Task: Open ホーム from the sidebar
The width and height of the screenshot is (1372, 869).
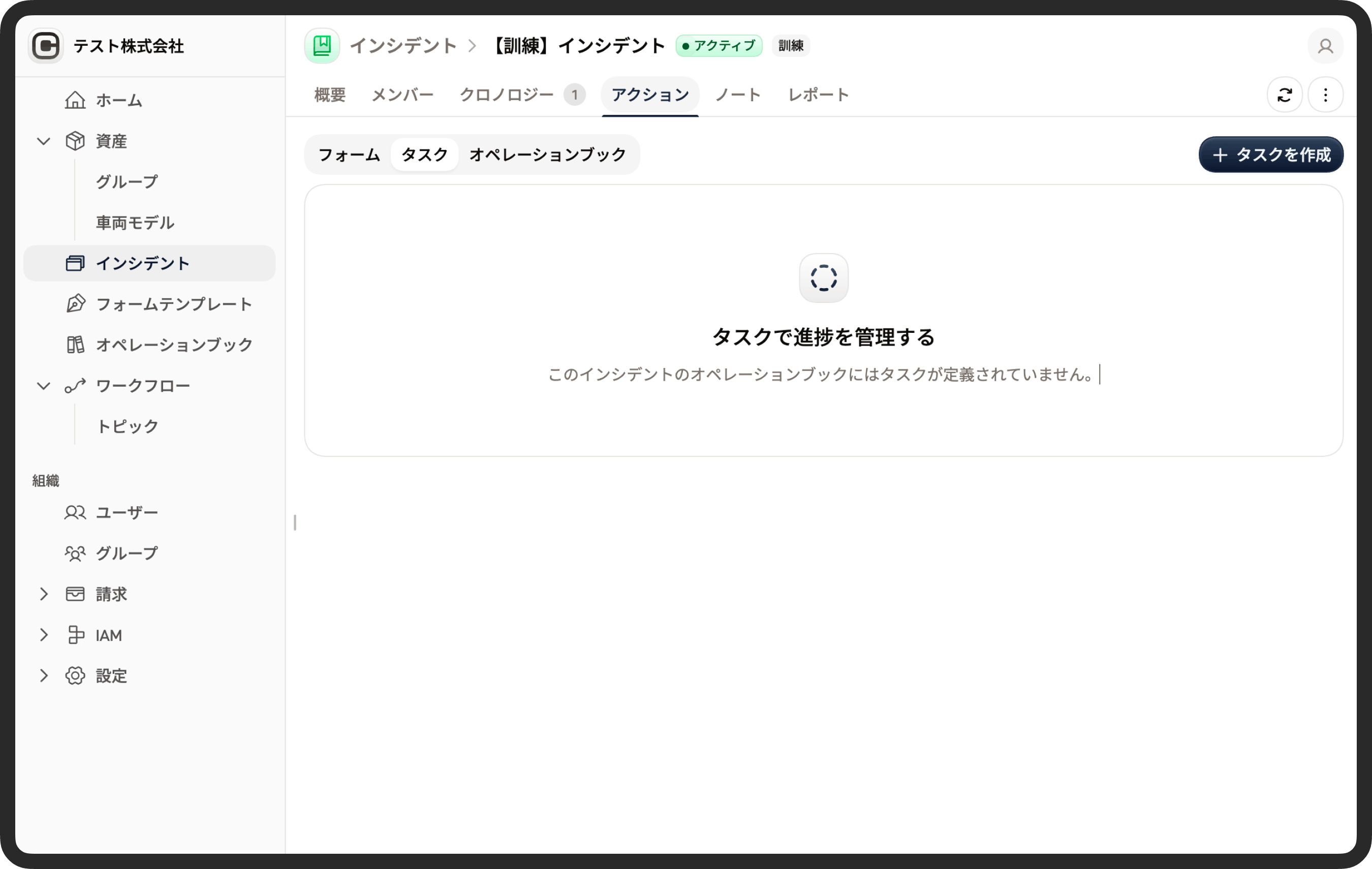Action: (118, 100)
